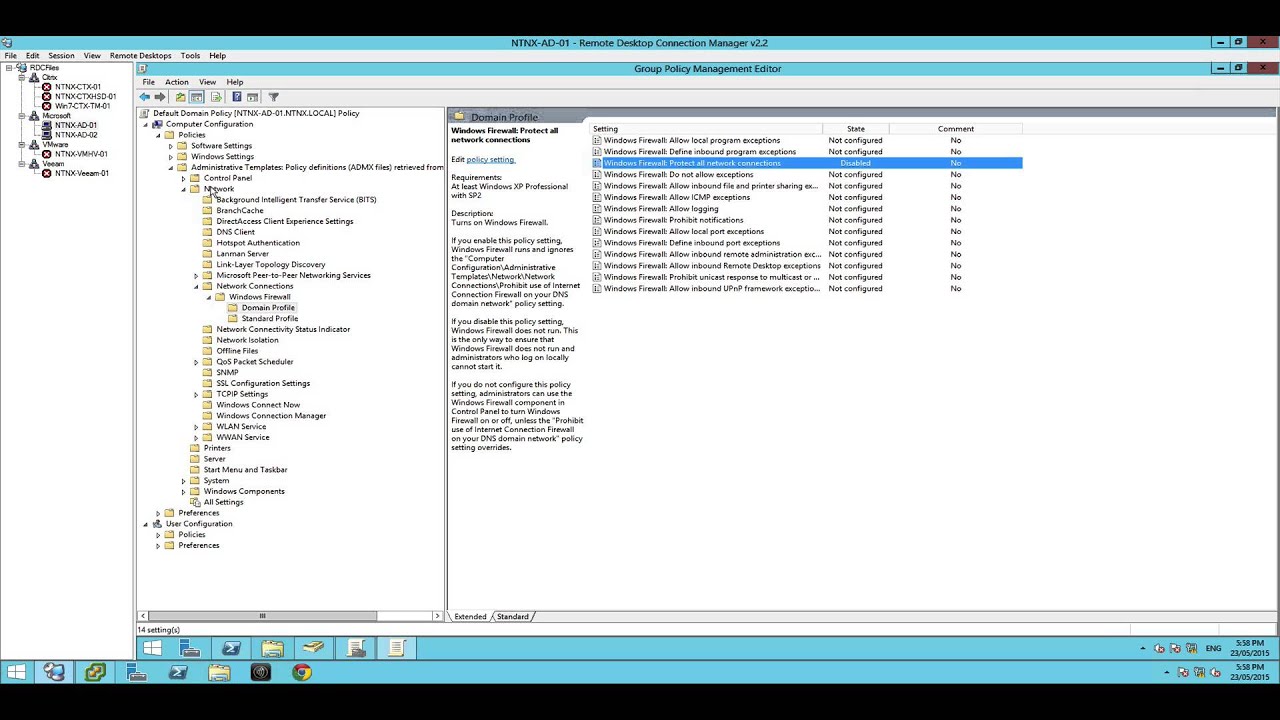
Task: Expand Control Panel folder node
Action: click(183, 178)
